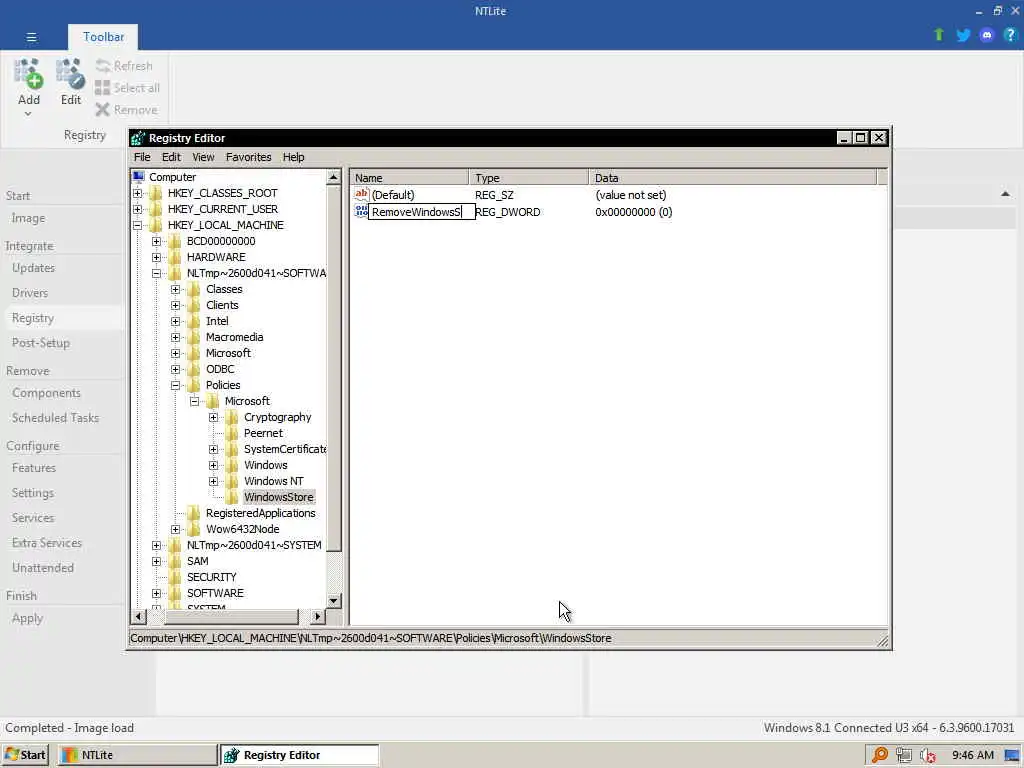Click the tree horizontal scroll-right arrow
1024x768 pixels.
[317, 616]
